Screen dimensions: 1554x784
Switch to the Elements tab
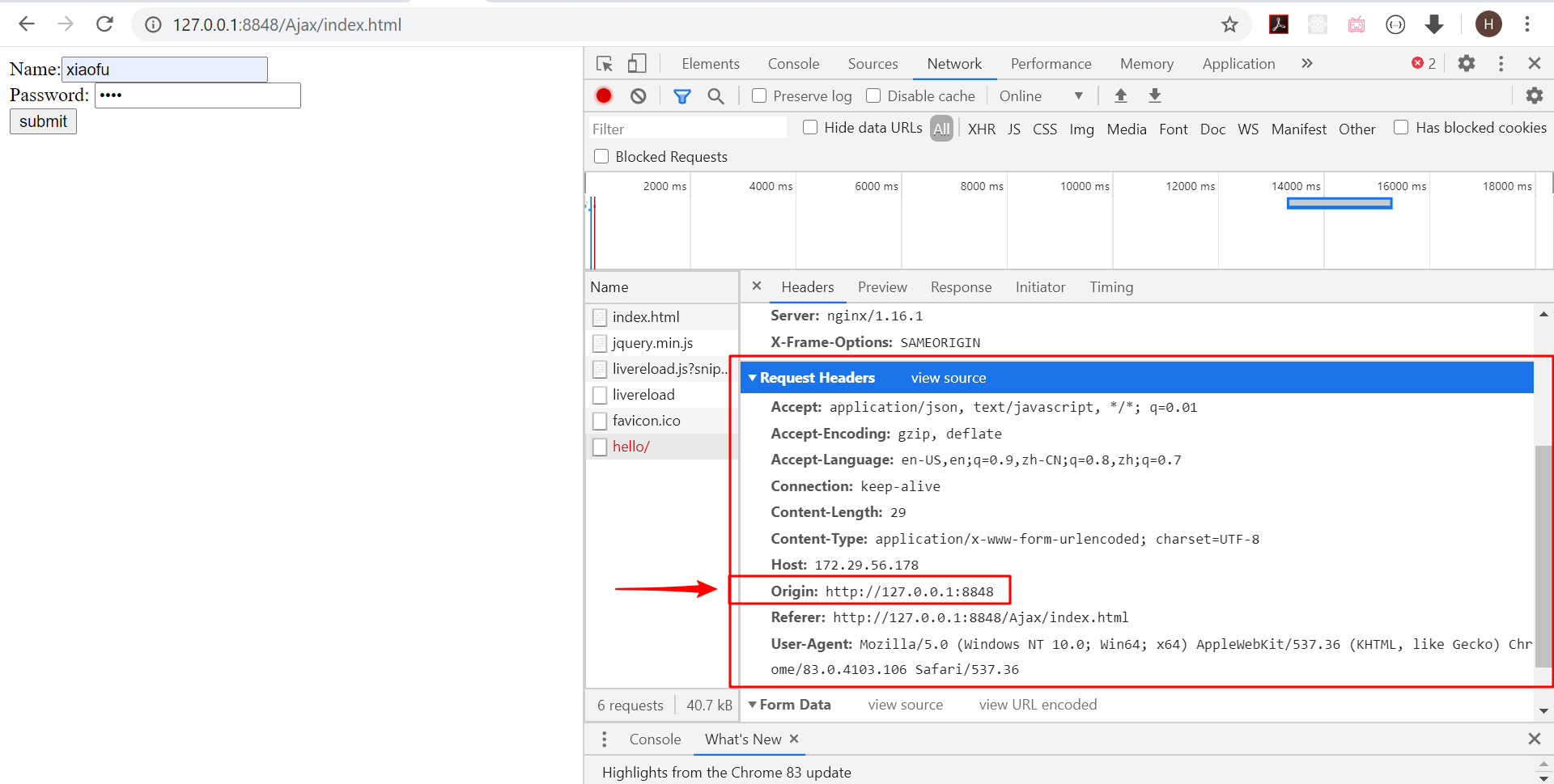(x=710, y=64)
